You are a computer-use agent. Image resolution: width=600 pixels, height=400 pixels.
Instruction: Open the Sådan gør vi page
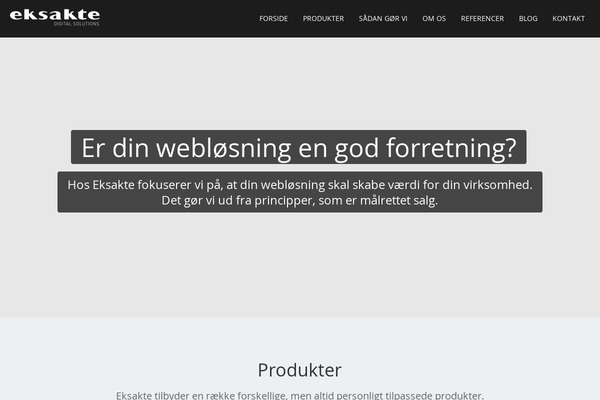pyautogui.click(x=383, y=18)
